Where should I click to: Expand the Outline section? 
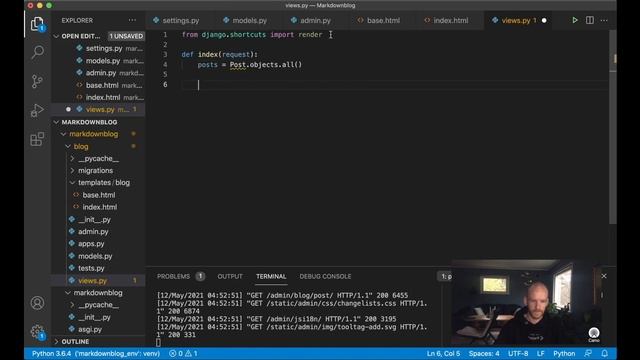point(56,342)
